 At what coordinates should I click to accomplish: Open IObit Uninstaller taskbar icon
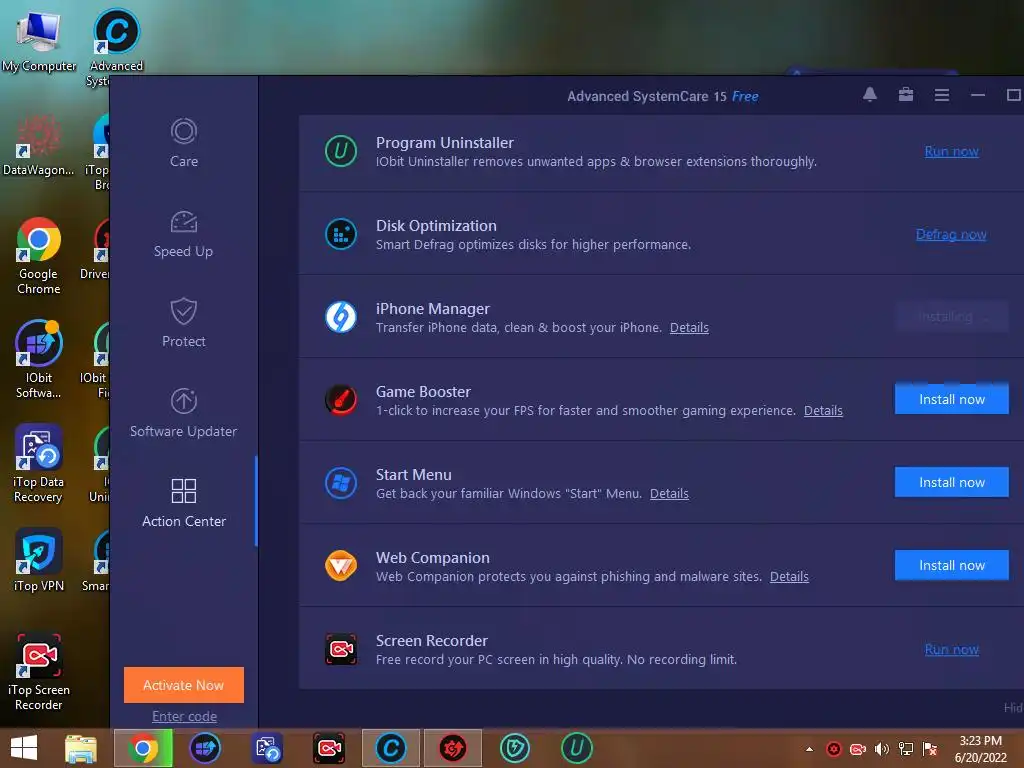[x=577, y=748]
